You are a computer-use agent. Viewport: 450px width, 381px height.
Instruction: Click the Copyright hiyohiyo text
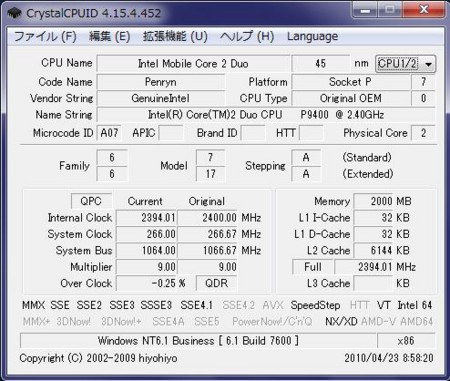pos(98,358)
